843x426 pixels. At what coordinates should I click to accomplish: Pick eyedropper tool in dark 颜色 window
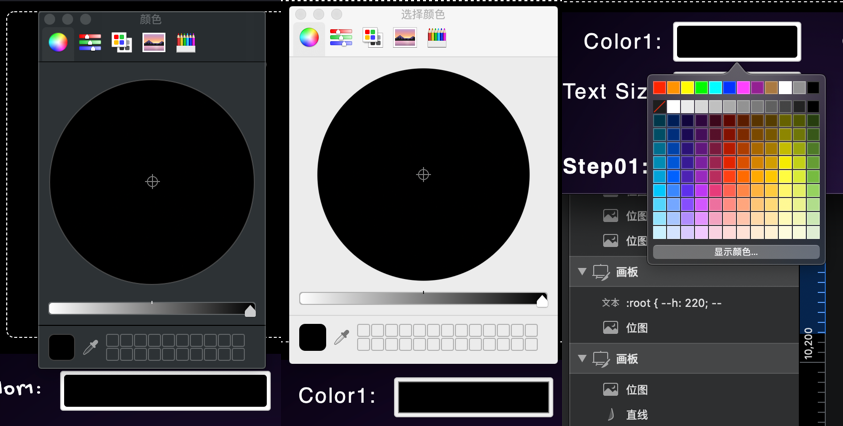pyautogui.click(x=90, y=347)
